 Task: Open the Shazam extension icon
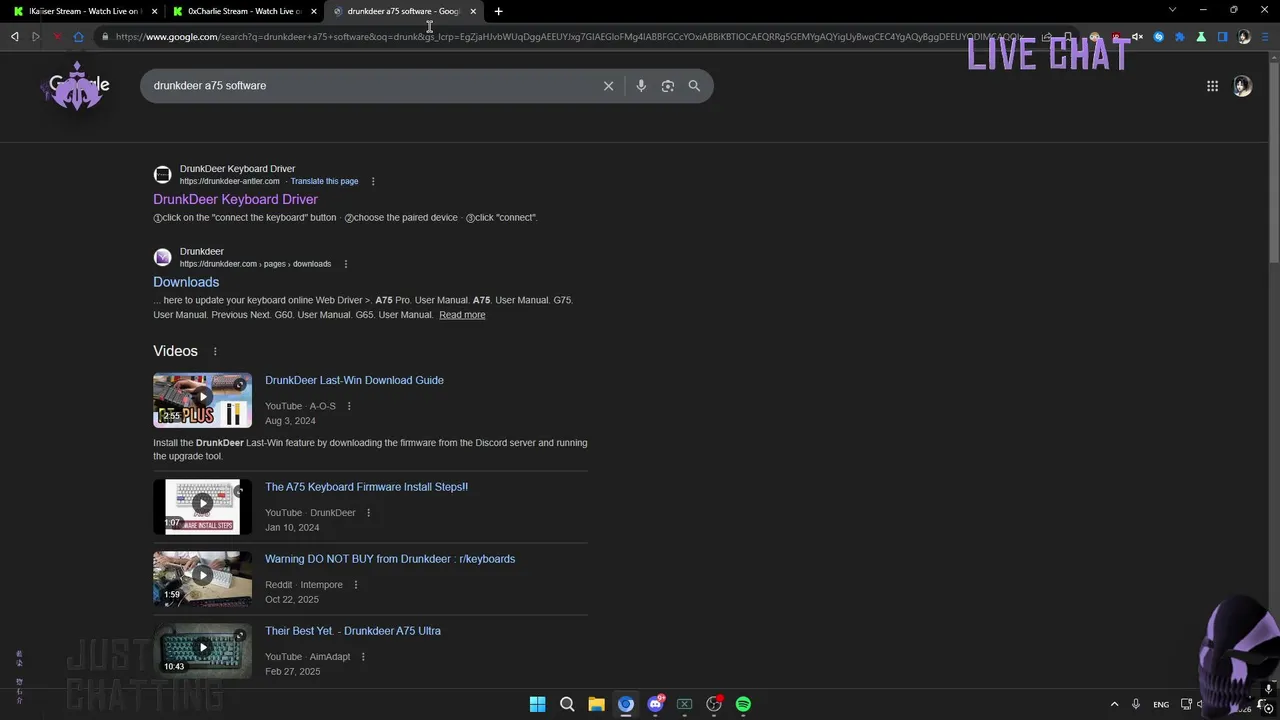click(1159, 37)
